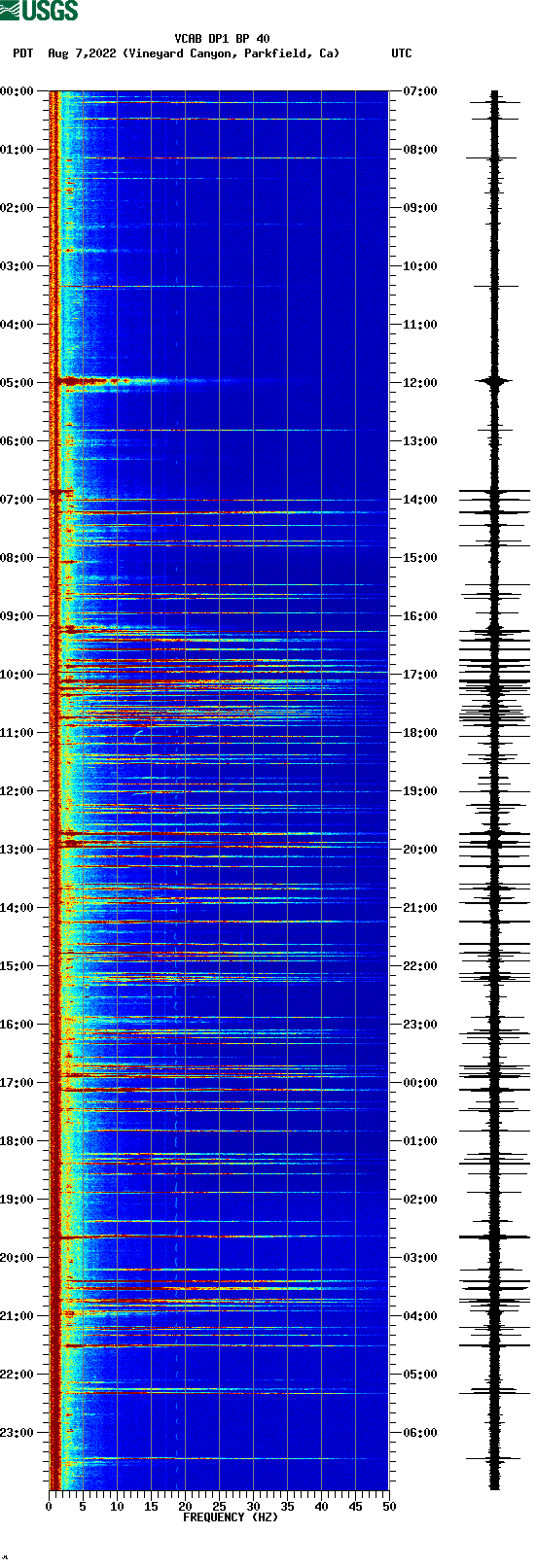
Task: Click the '08:00' UTC label on right axis
Action: (420, 150)
